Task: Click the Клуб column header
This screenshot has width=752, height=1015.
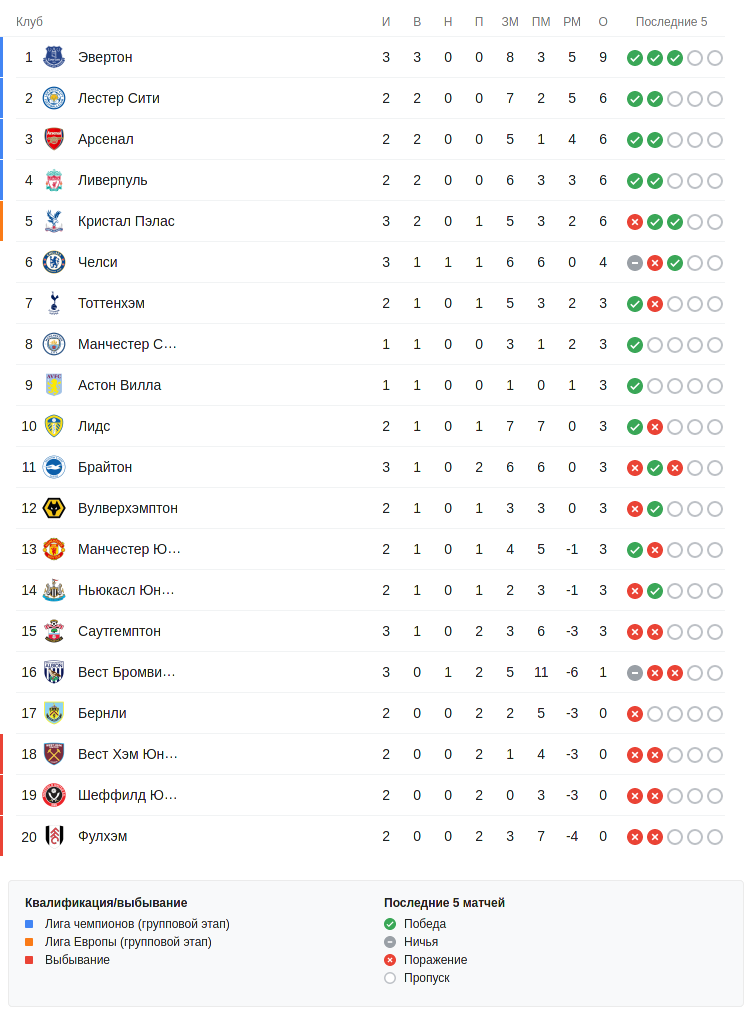Action: [29, 22]
